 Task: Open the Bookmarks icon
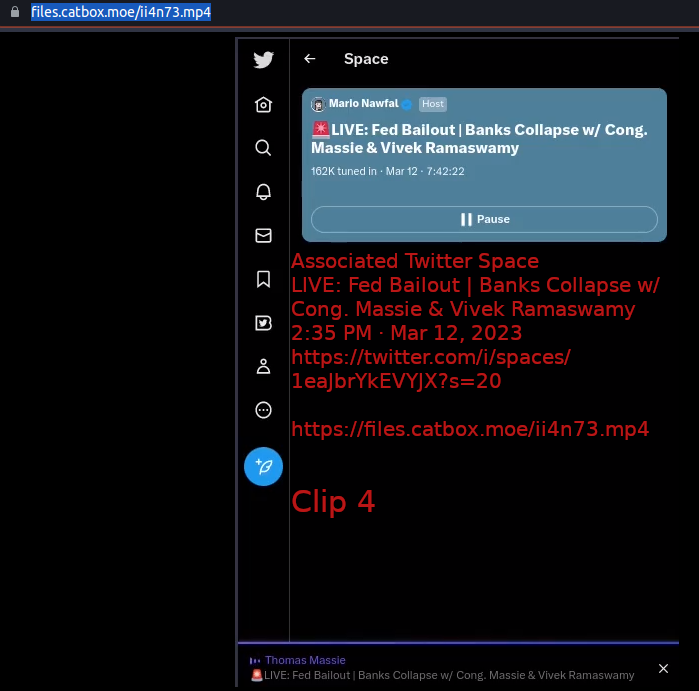point(263,279)
